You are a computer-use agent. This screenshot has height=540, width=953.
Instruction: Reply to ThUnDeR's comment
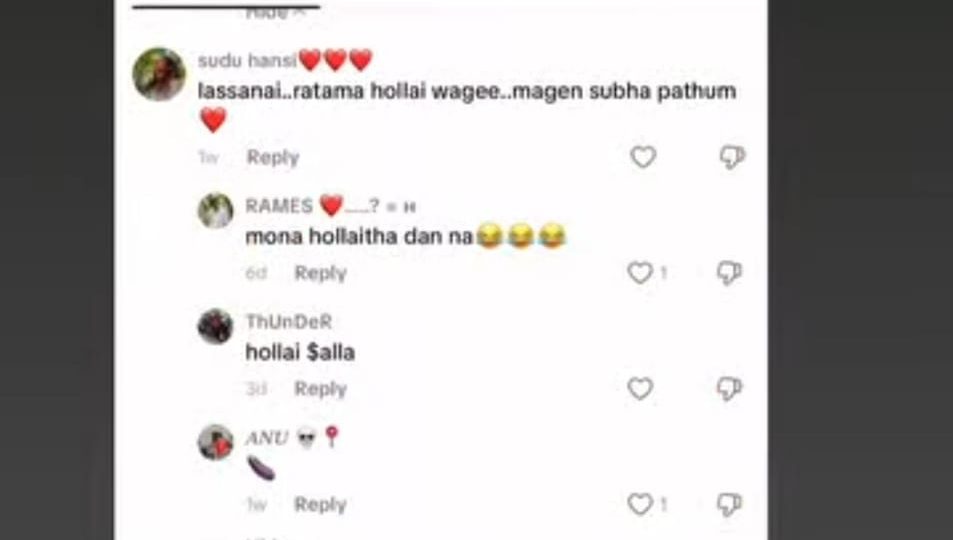(x=320, y=389)
